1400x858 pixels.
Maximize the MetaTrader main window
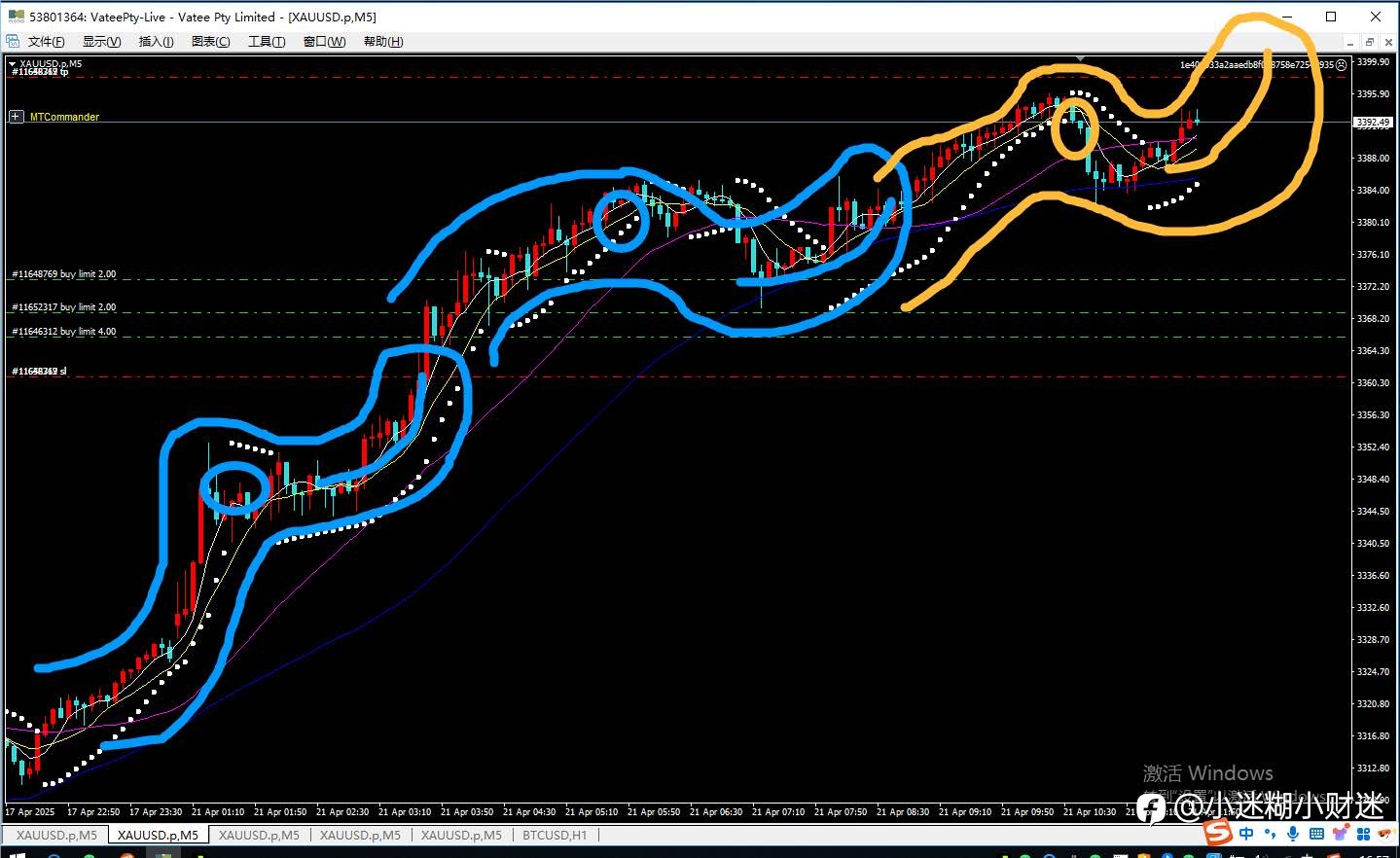[1331, 17]
